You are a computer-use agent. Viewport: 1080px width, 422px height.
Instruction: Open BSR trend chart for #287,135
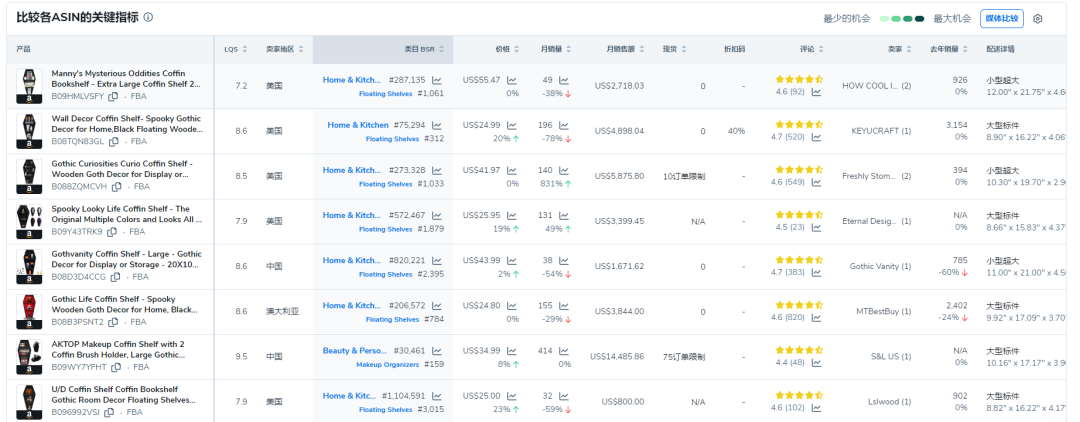pos(436,80)
